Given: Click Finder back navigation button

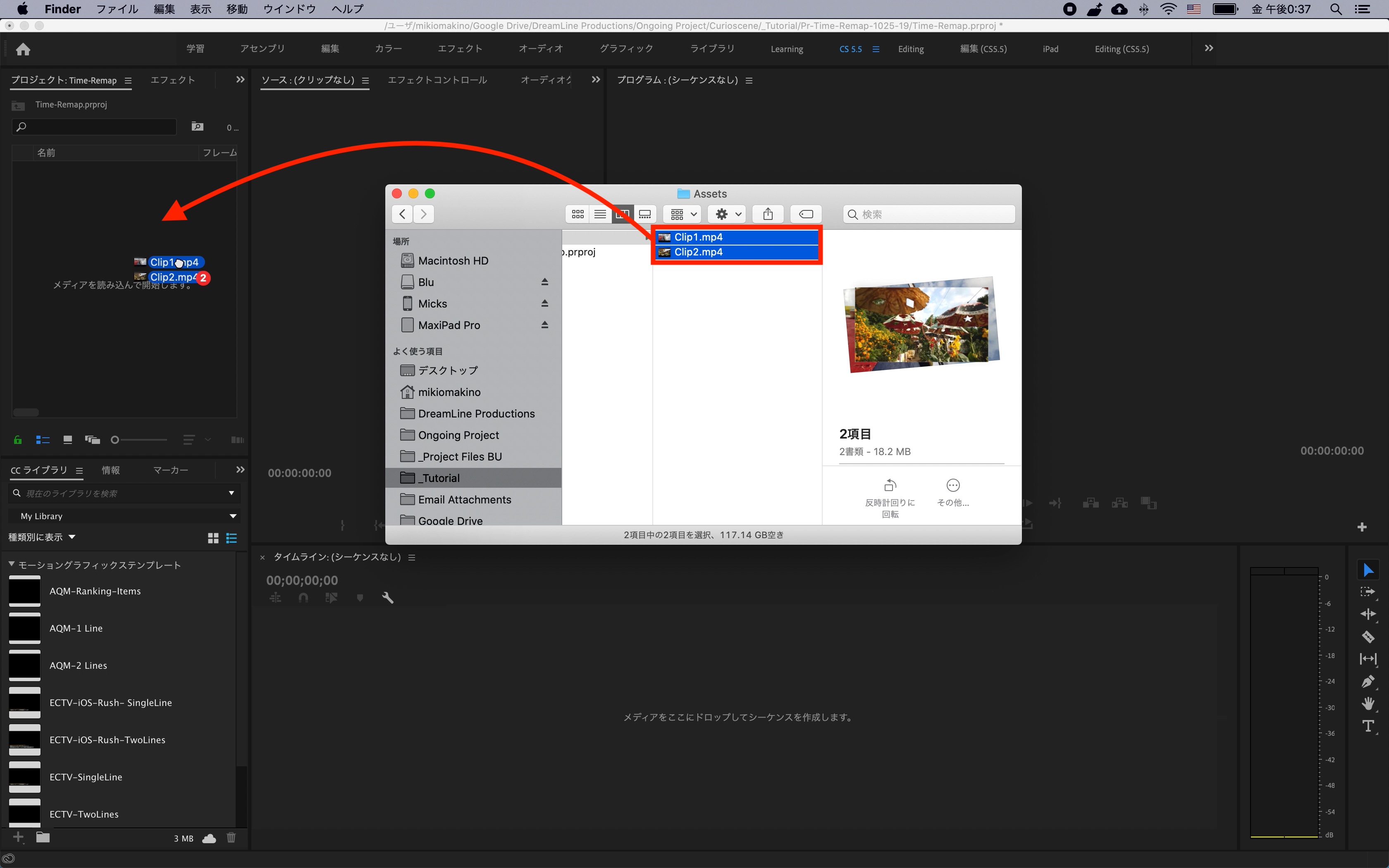Looking at the screenshot, I should (x=402, y=214).
